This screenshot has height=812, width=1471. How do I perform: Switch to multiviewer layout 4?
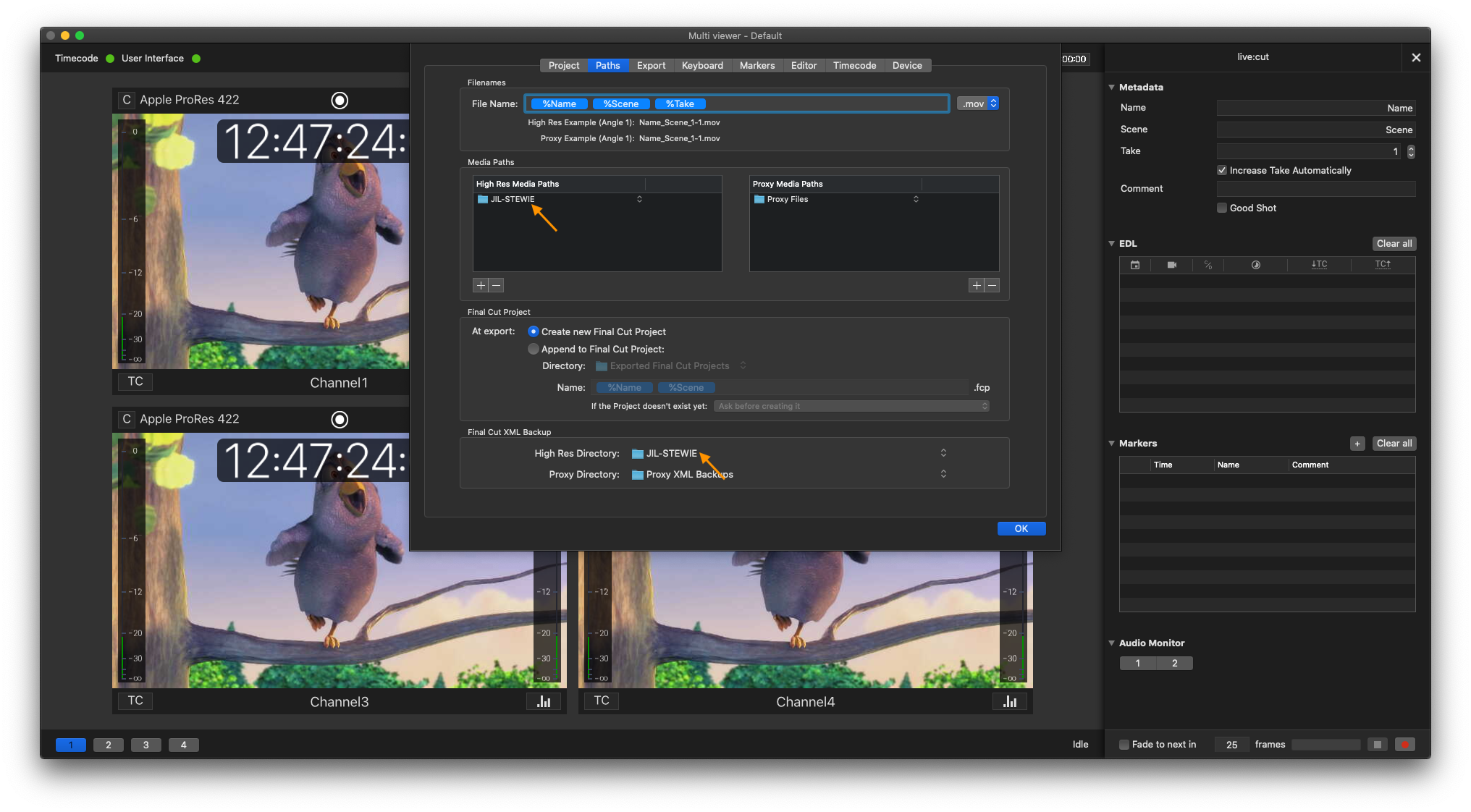pos(184,745)
